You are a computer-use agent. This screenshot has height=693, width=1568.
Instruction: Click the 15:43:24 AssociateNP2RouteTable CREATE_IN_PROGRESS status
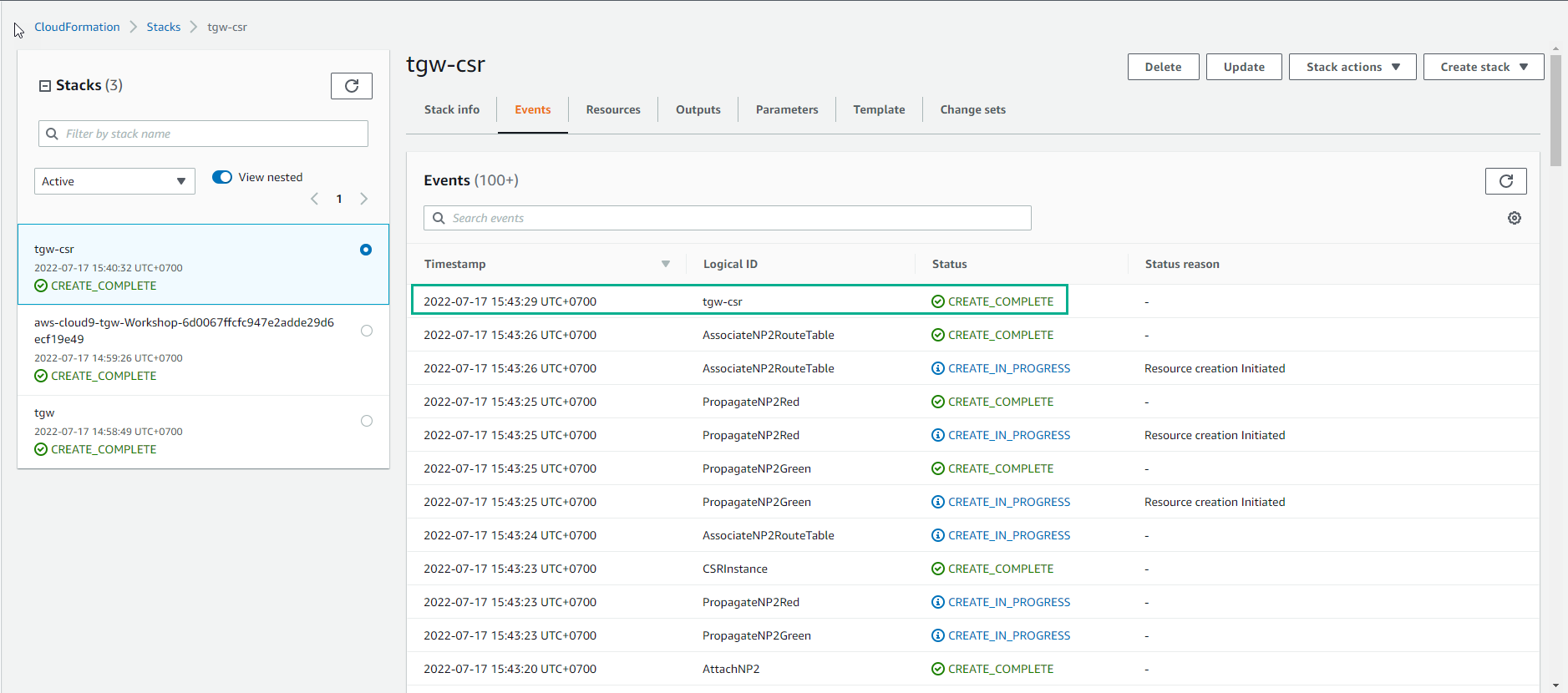point(1001,535)
